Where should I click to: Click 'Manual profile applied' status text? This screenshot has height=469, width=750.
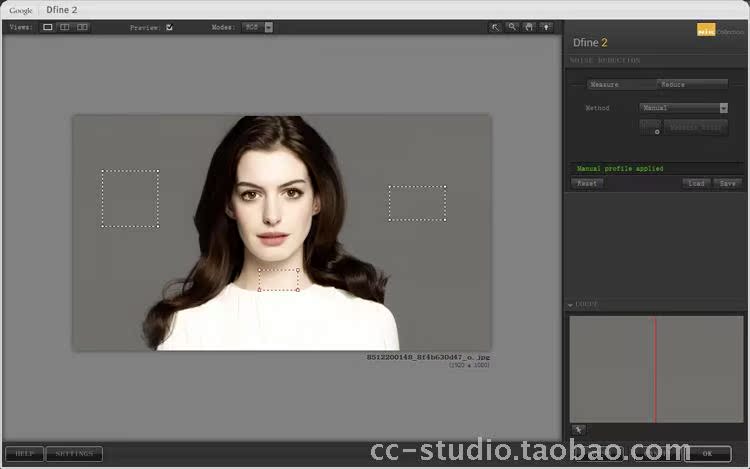(x=620, y=169)
